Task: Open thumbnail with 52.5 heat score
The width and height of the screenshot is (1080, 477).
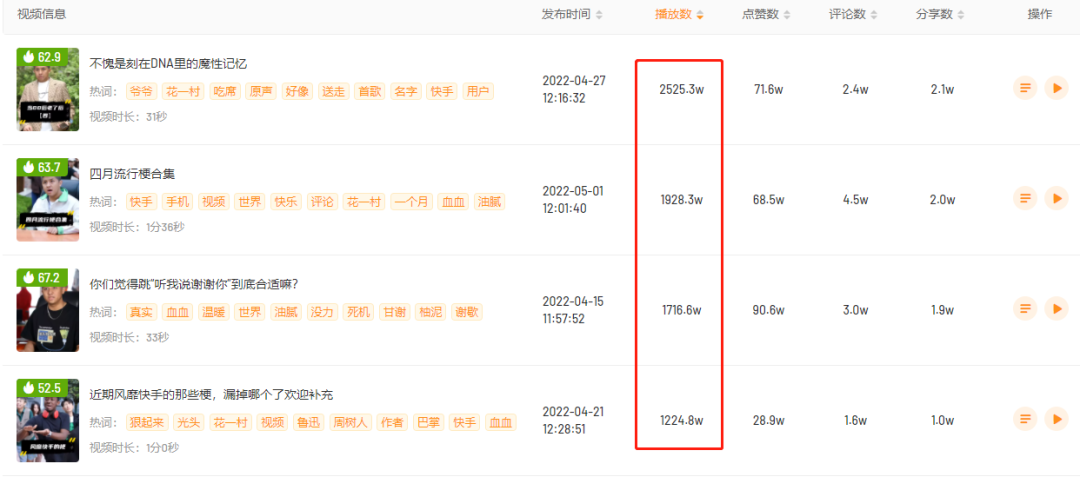Action: click(x=48, y=420)
